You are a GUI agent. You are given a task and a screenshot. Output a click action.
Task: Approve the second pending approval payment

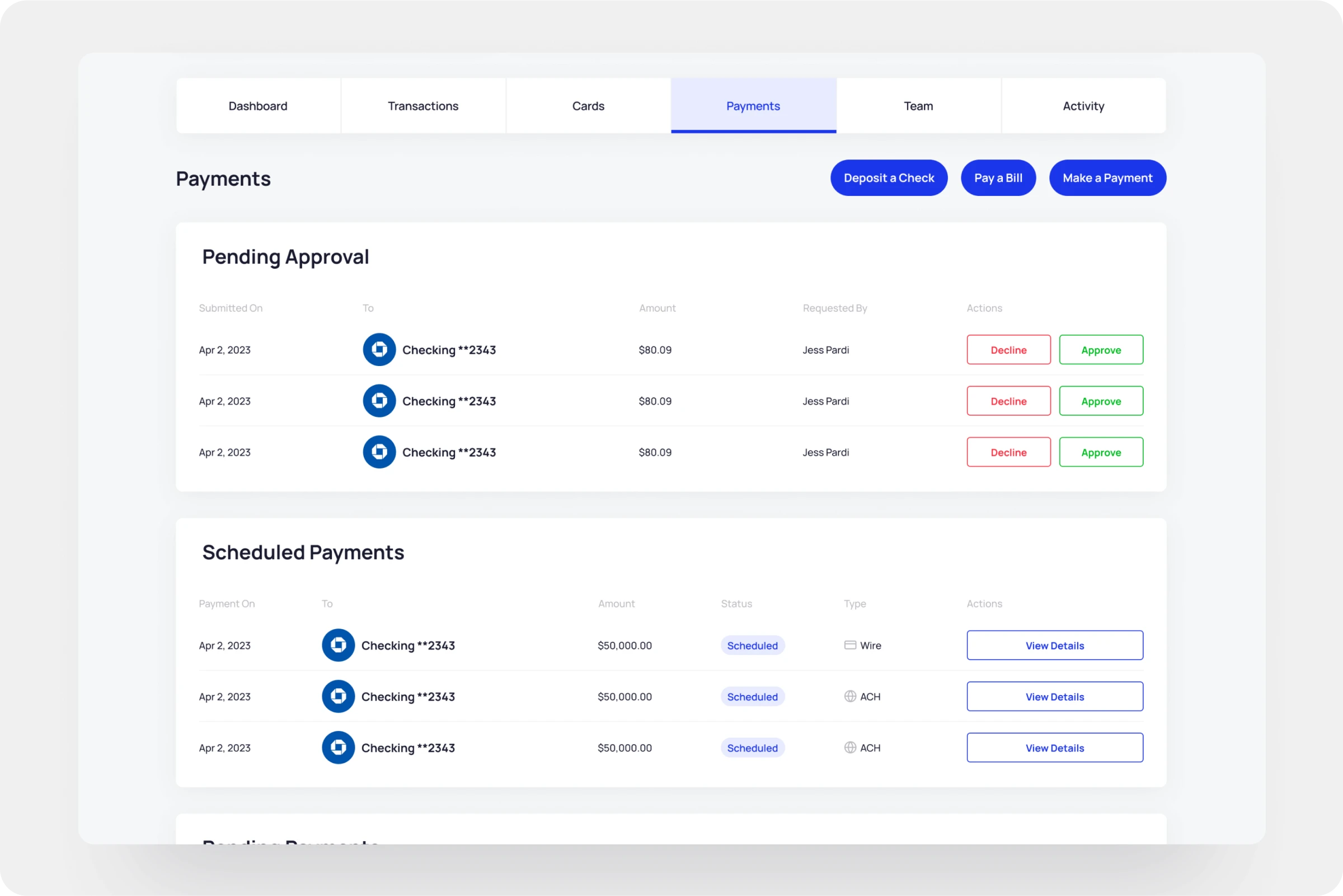(1101, 401)
